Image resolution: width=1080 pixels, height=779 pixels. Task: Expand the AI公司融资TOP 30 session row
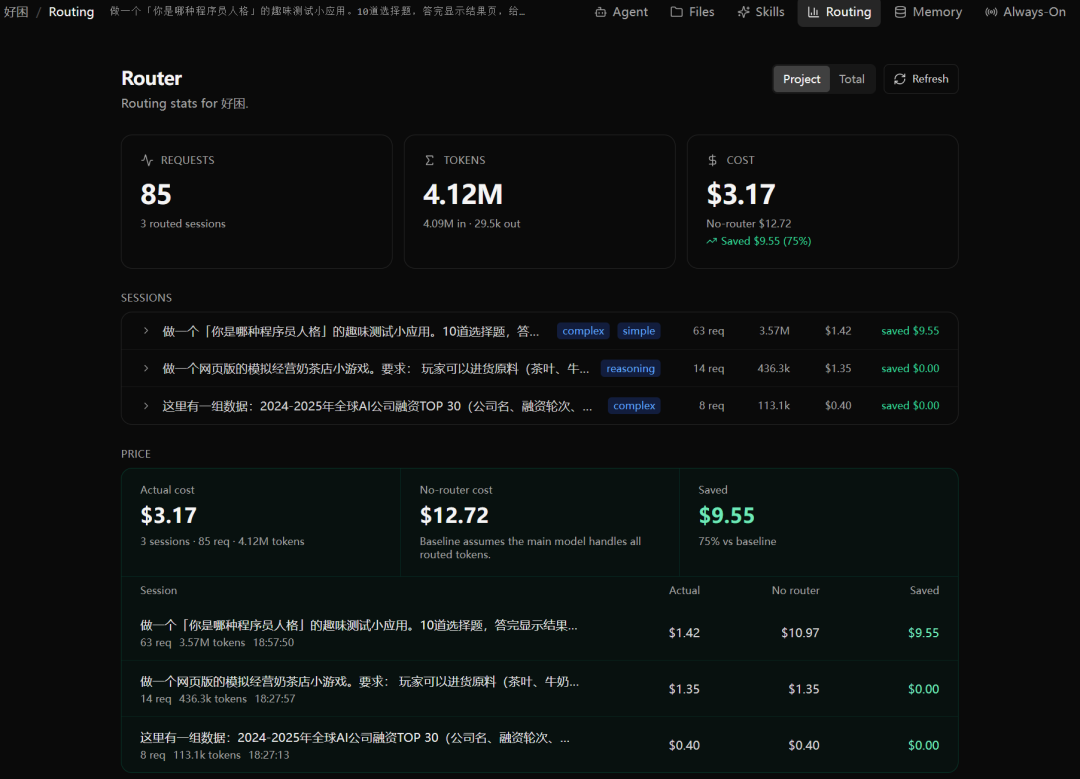coord(145,406)
